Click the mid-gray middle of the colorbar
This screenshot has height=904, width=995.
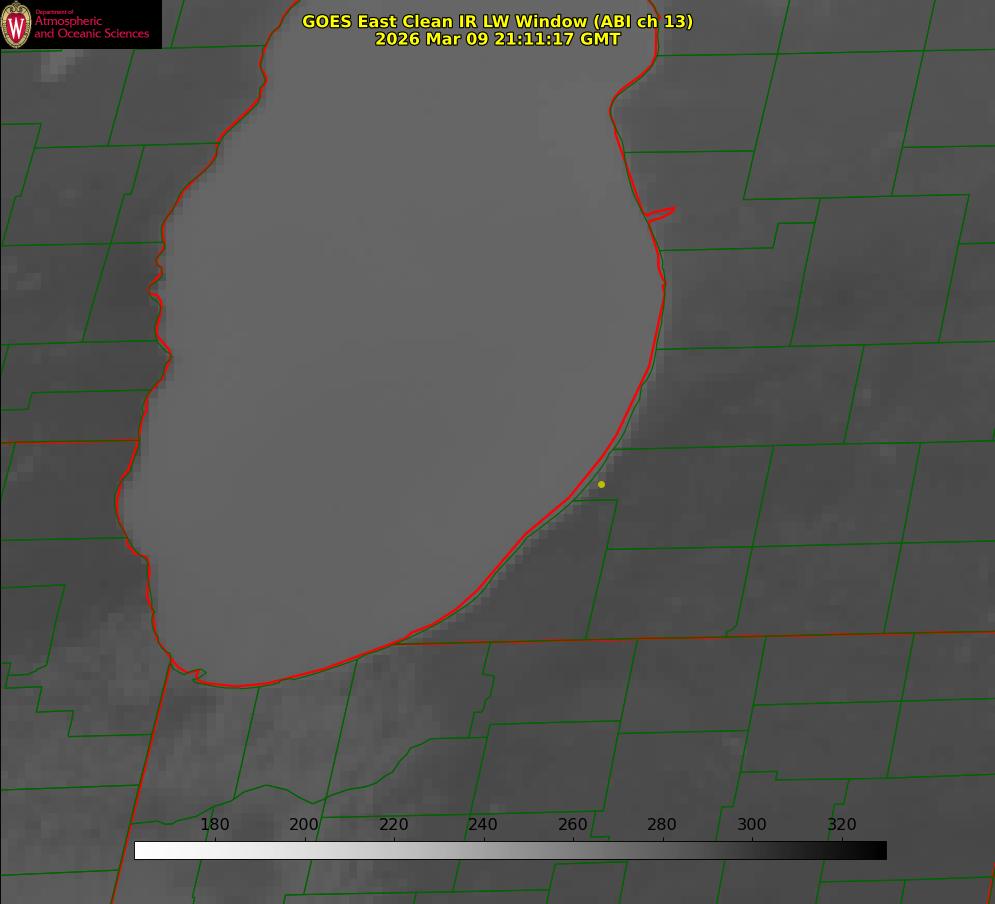[x=510, y=850]
